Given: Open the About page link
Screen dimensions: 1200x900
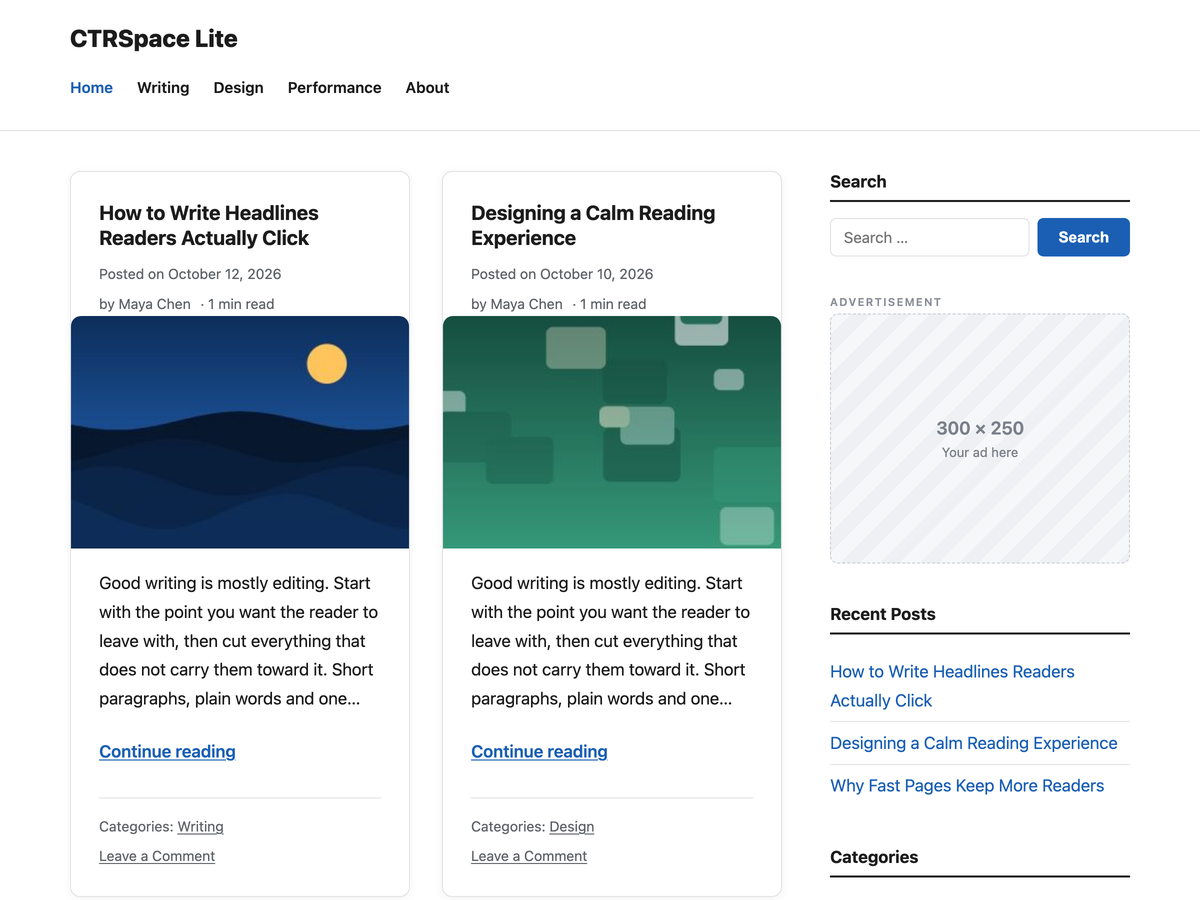Looking at the screenshot, I should coord(427,88).
